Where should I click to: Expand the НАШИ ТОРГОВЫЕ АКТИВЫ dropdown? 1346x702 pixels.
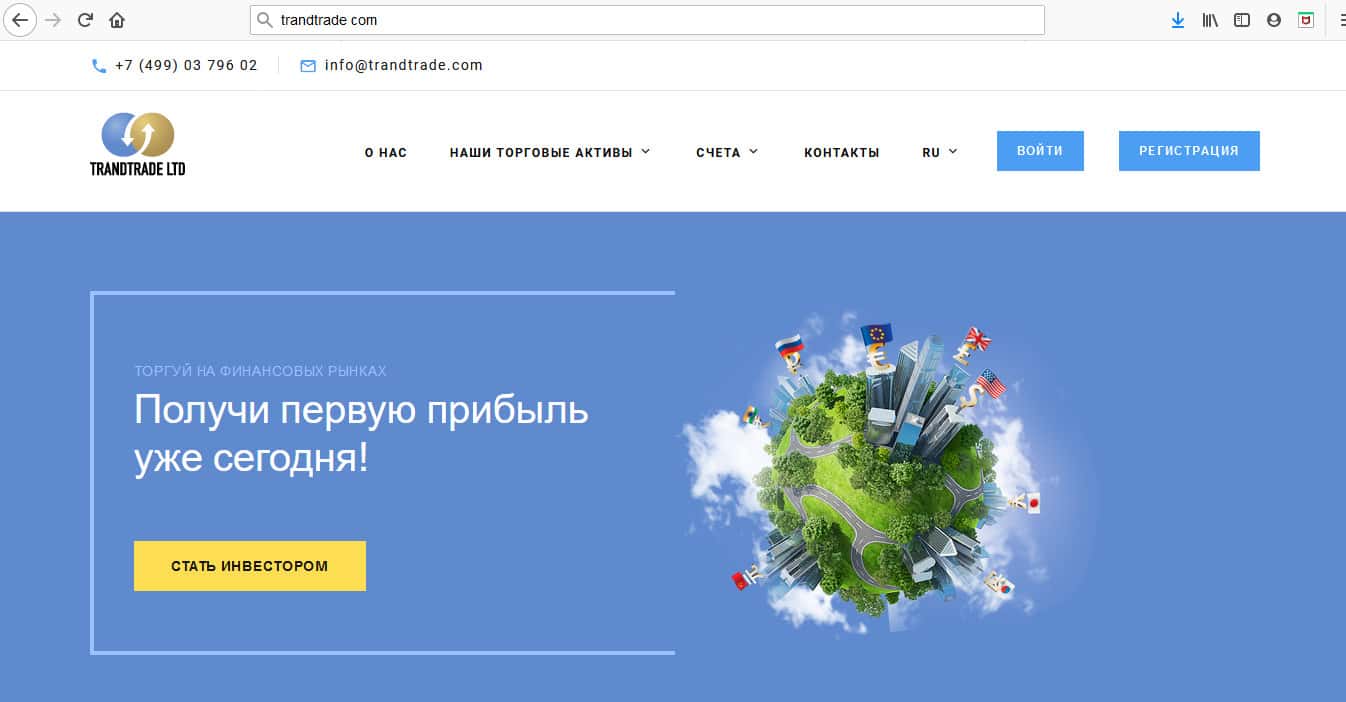pos(550,152)
